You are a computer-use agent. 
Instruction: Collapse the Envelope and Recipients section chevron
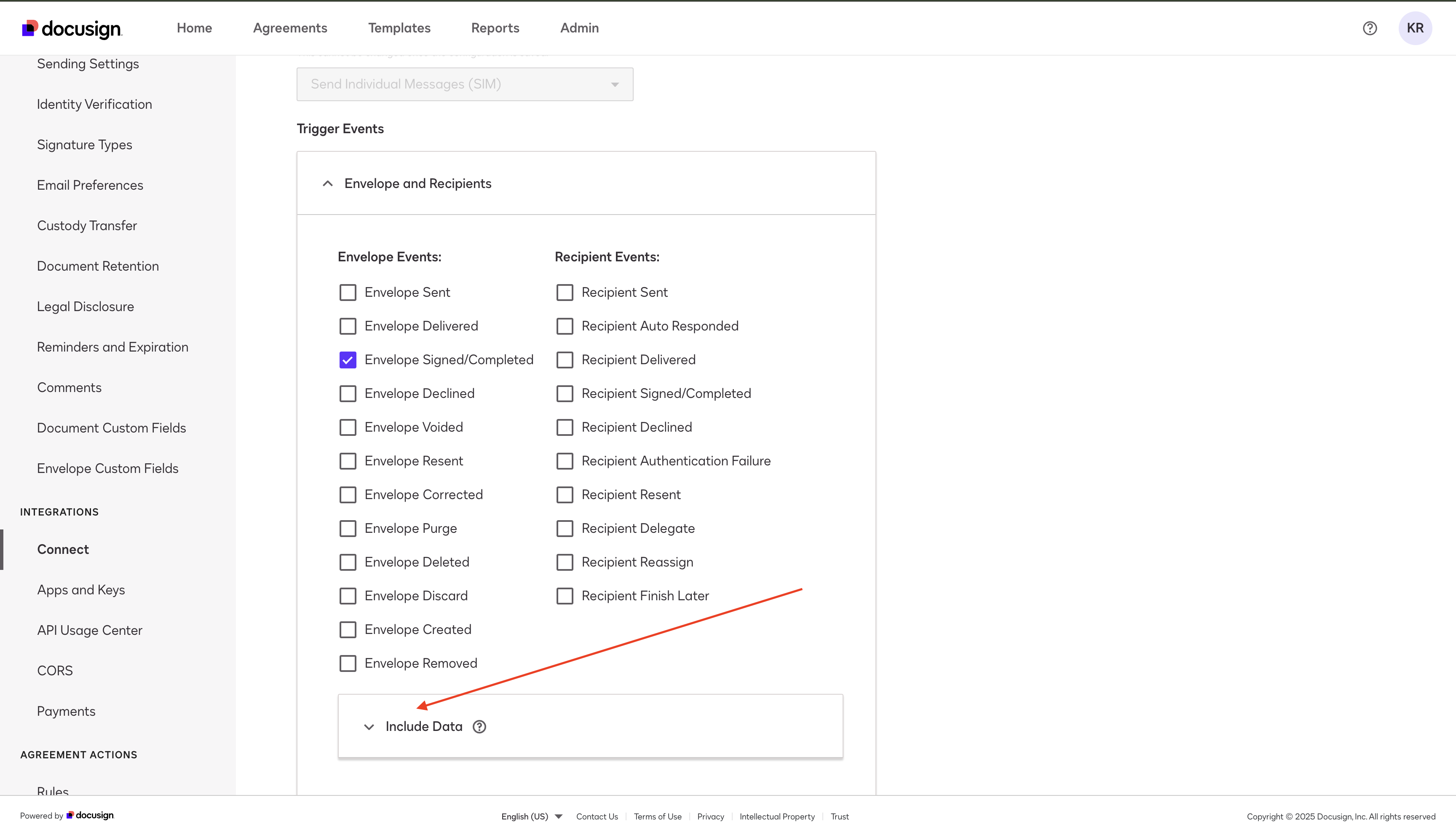tap(327, 184)
